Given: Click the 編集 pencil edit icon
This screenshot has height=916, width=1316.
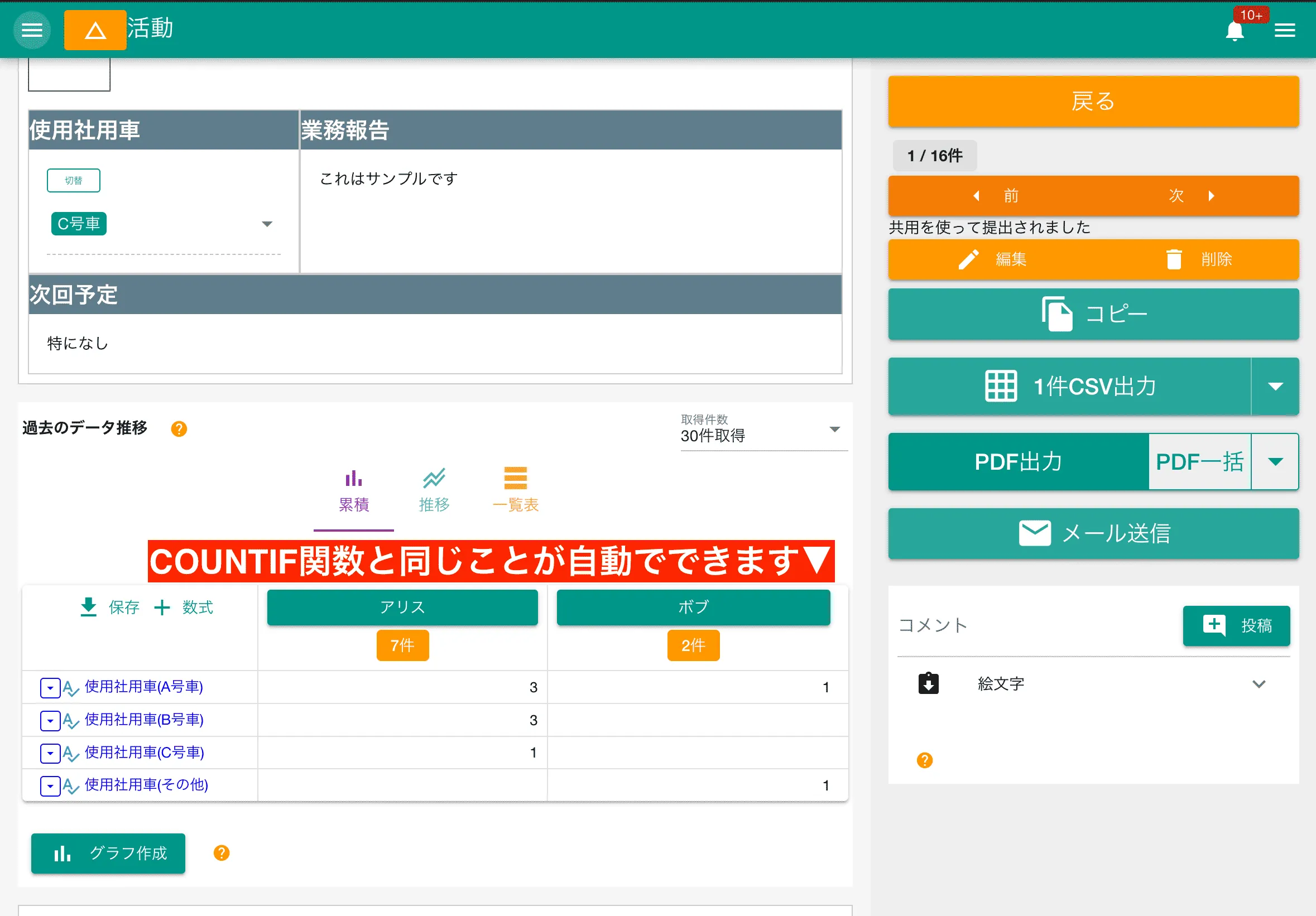Looking at the screenshot, I should [968, 259].
